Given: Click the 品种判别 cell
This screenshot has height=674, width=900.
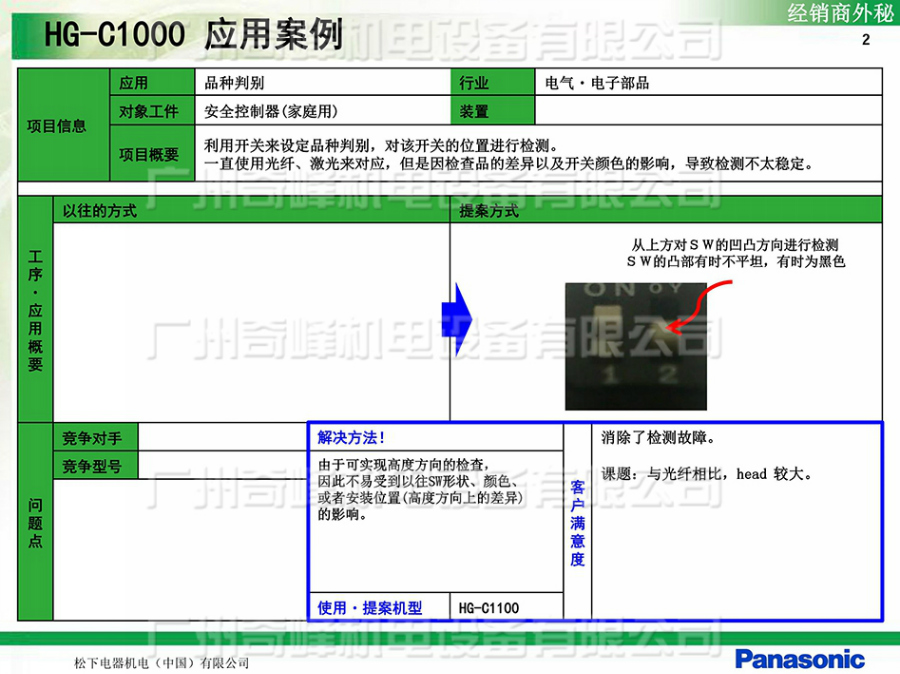Looking at the screenshot, I should click(322, 83).
